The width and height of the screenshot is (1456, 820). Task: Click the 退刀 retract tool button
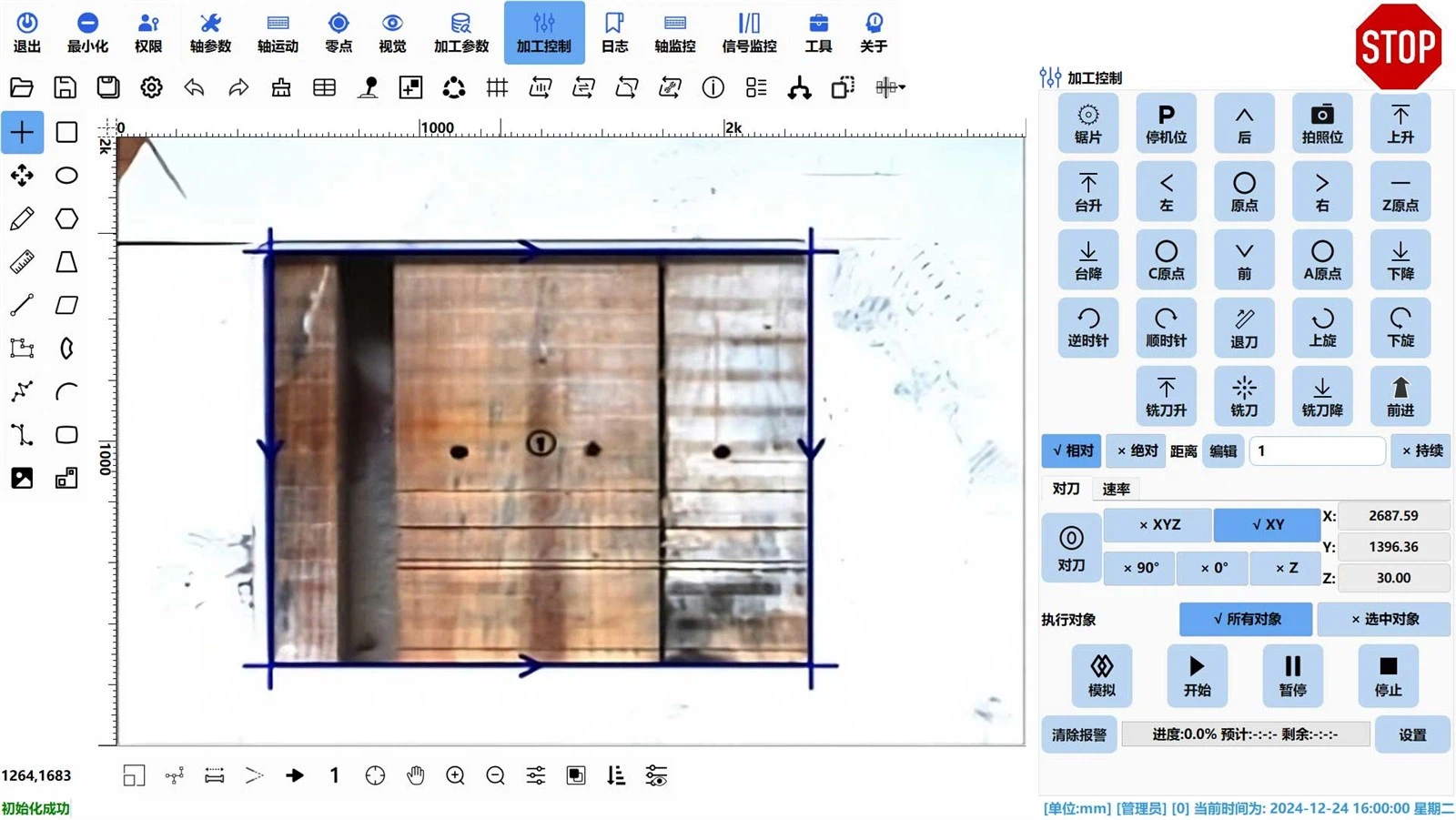click(1244, 328)
